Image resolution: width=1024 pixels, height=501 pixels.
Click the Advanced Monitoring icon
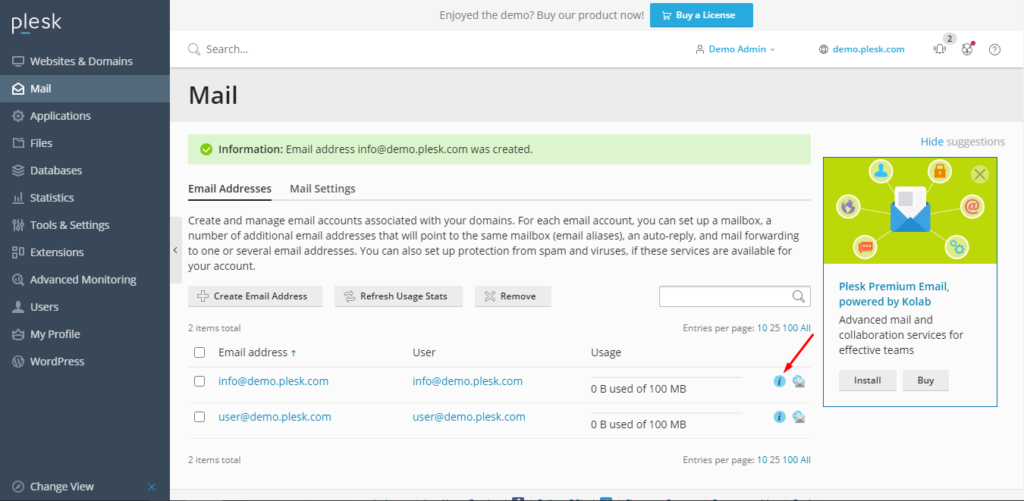coord(18,280)
